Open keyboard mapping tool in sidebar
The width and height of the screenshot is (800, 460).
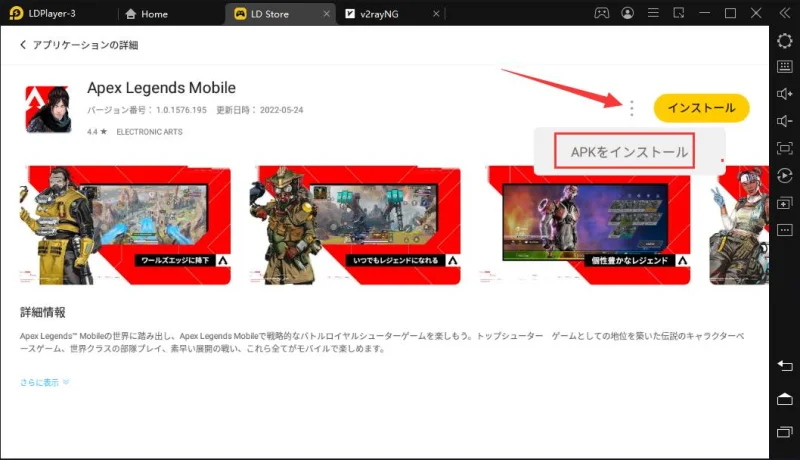[x=785, y=66]
